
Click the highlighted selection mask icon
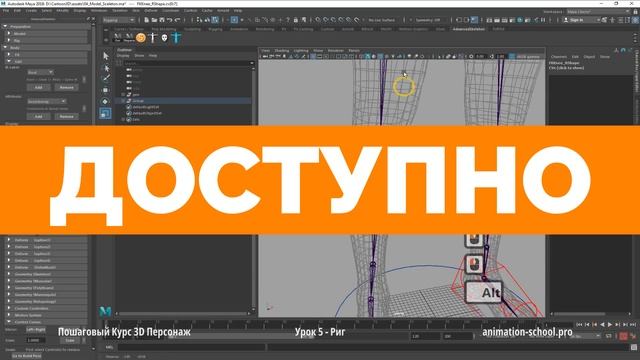tap(234, 20)
